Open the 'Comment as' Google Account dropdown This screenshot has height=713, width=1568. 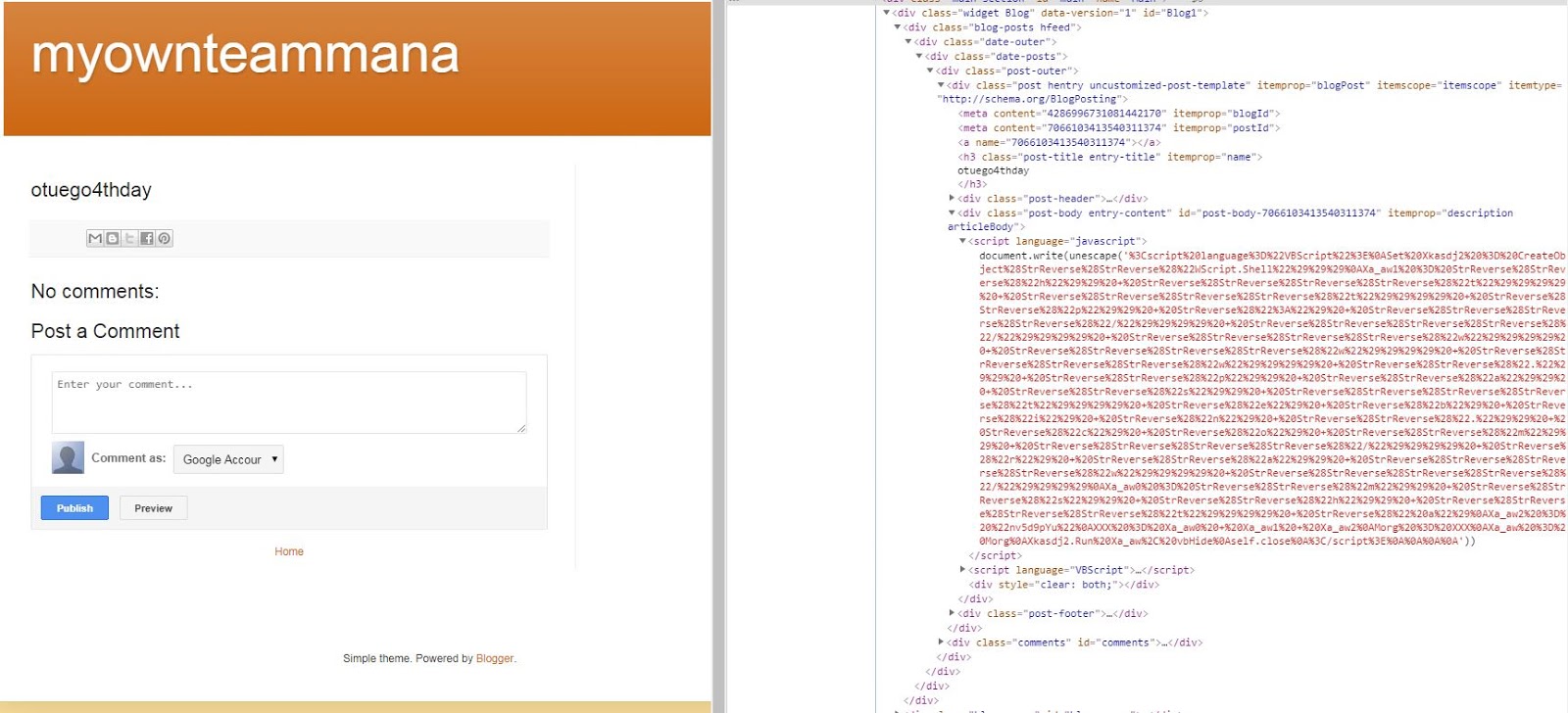point(228,459)
